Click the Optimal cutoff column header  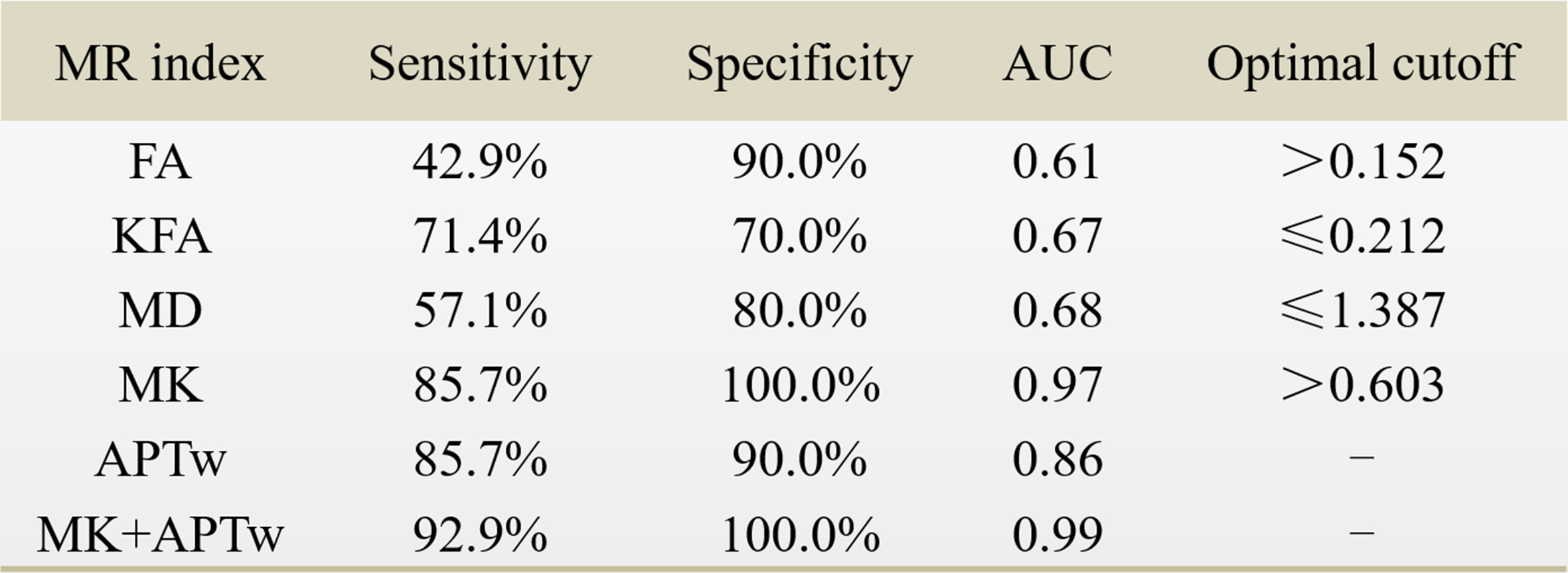click(1362, 64)
